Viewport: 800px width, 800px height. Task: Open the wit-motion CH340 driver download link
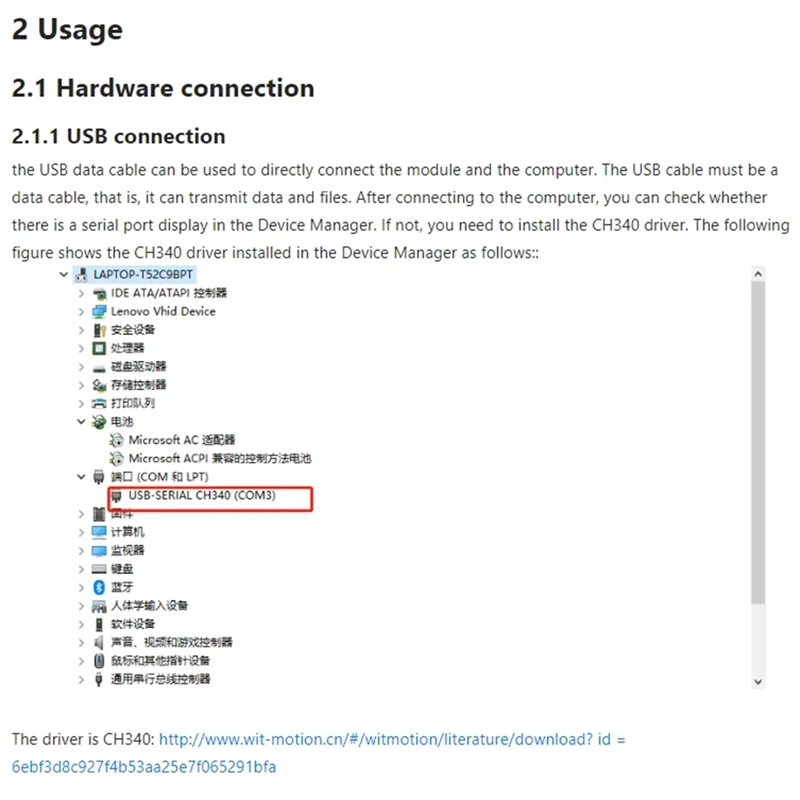(x=318, y=753)
